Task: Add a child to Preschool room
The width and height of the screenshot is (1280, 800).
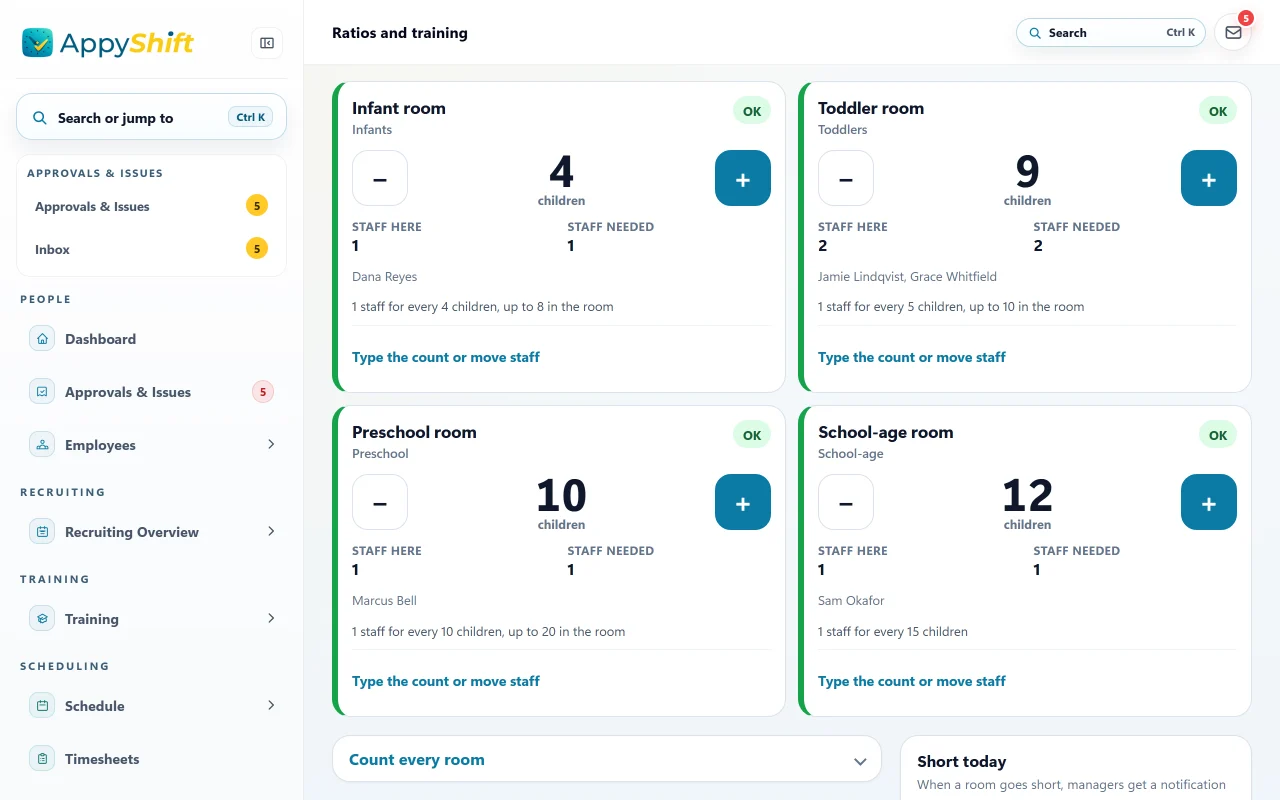Action: pos(743,502)
